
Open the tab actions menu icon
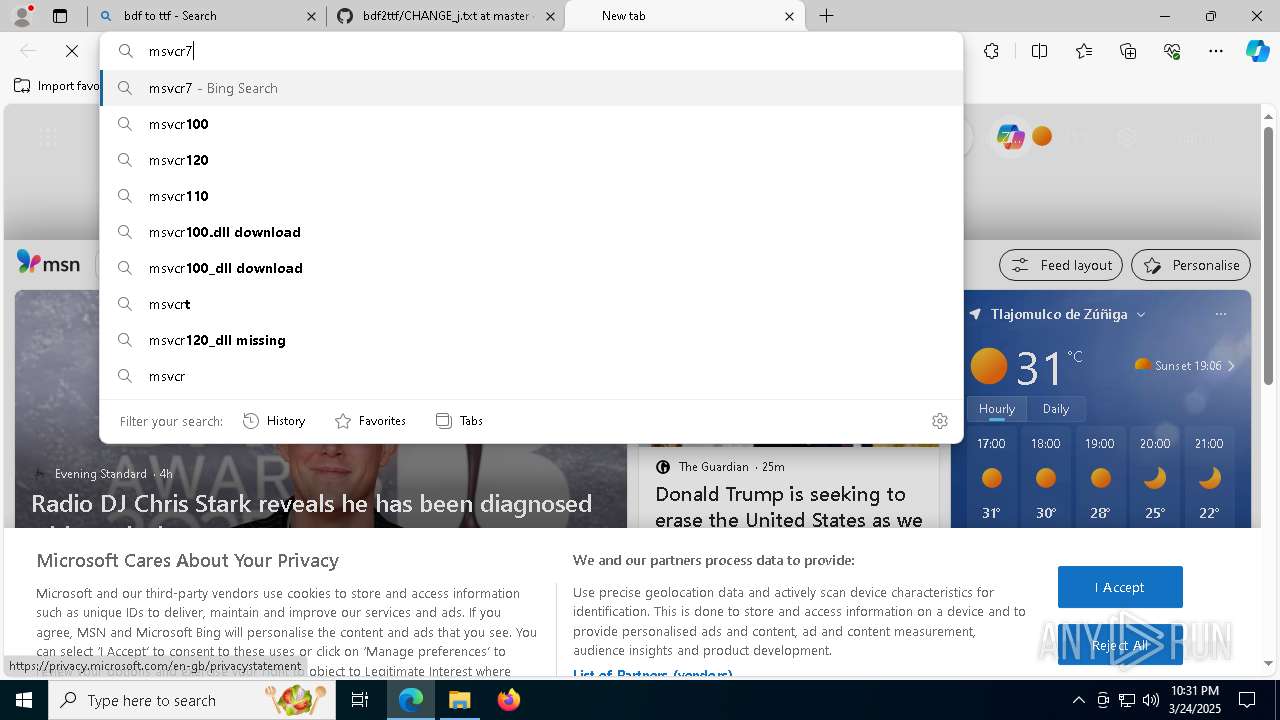pos(60,16)
